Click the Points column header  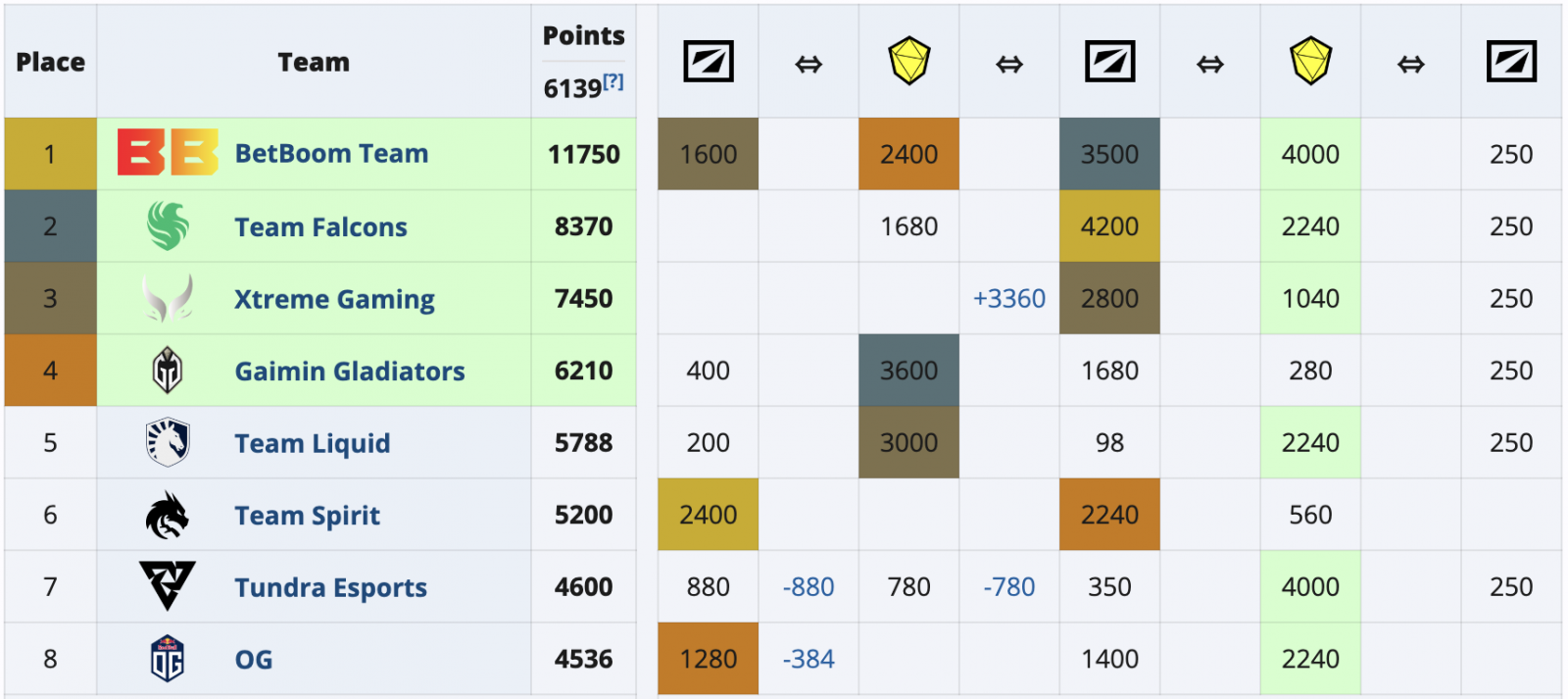tap(583, 36)
